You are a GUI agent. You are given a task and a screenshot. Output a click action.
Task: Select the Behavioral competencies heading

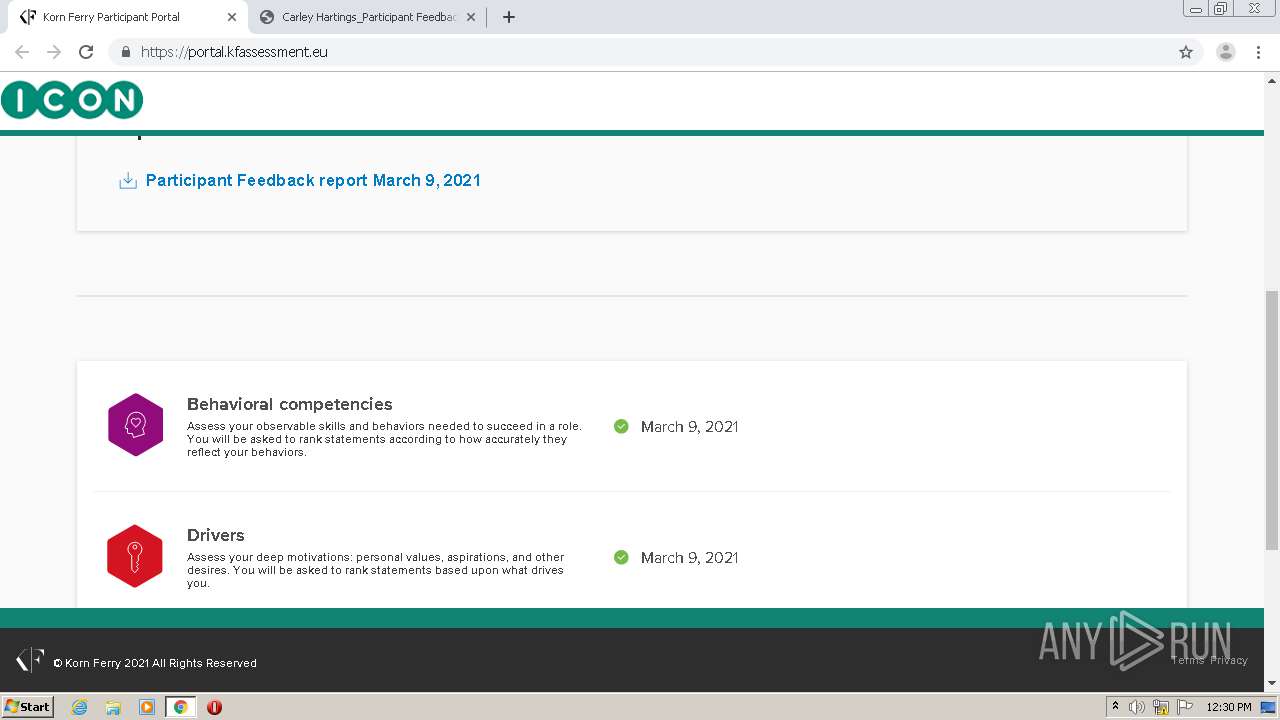tap(290, 404)
